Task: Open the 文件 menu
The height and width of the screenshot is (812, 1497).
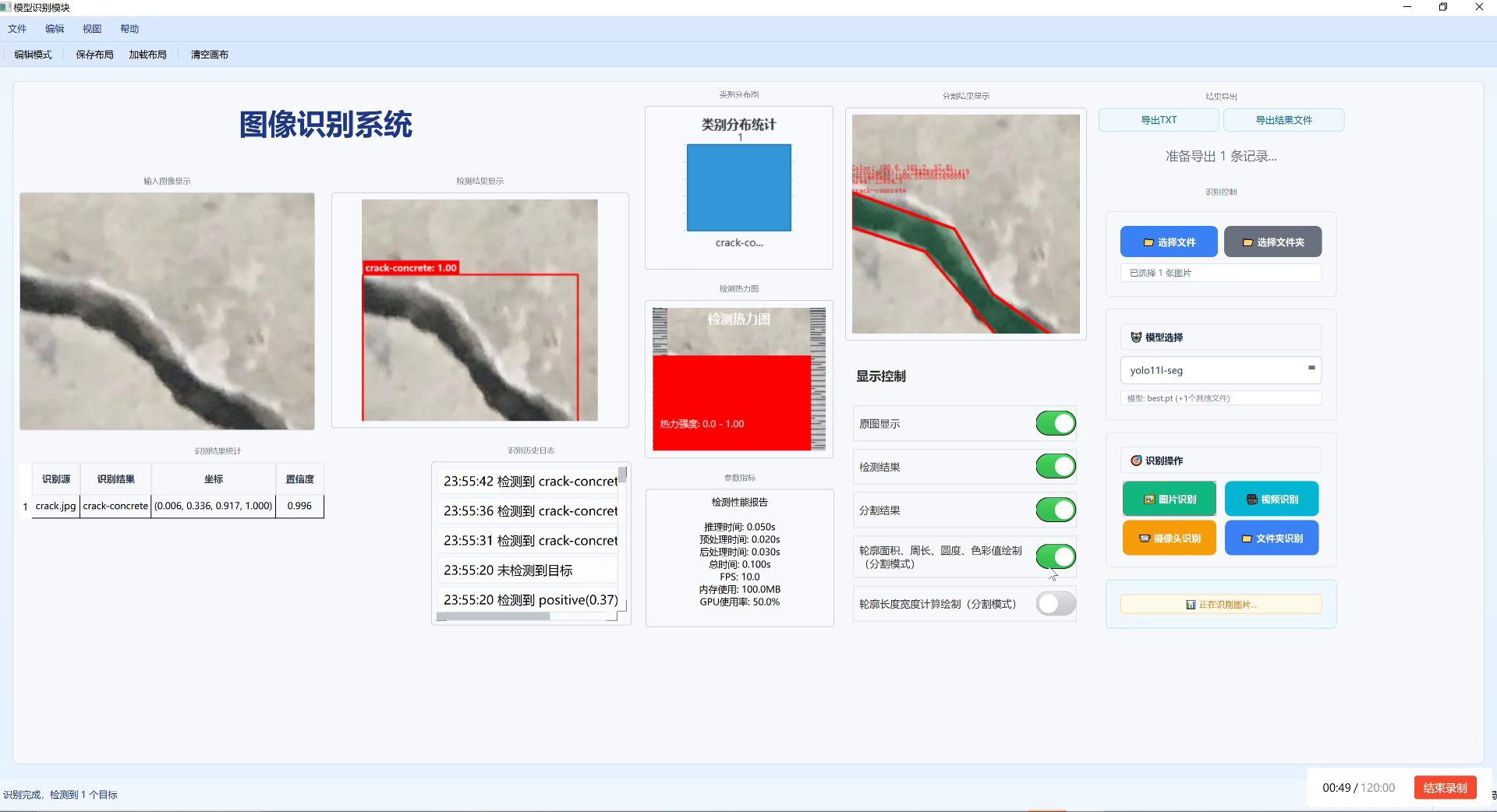Action: tap(17, 29)
